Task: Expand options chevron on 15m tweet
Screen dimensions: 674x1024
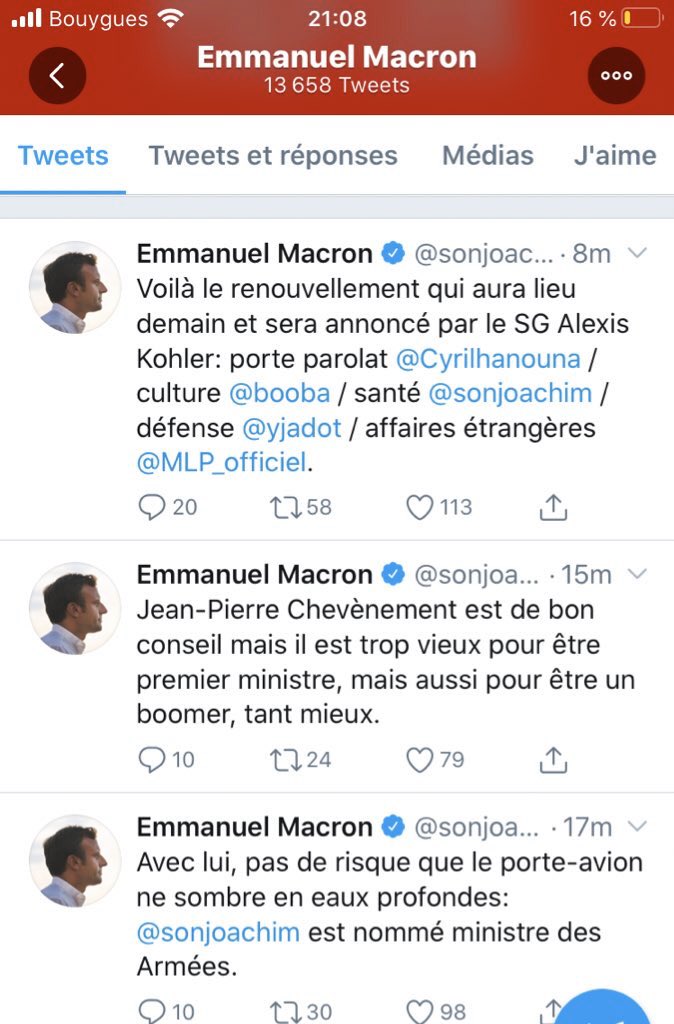Action: pyautogui.click(x=637, y=574)
